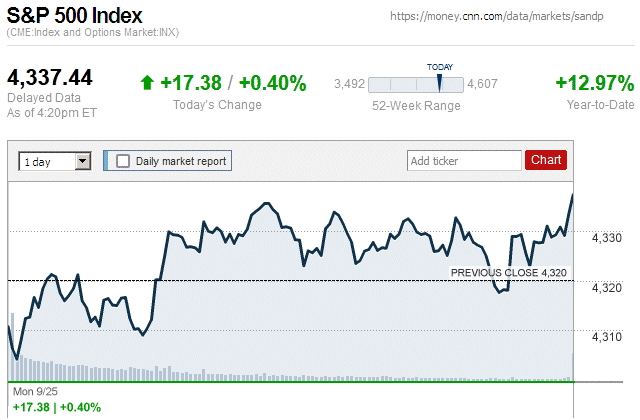Click the 52-Week Range slider bar
640x420 pixels.
pyautogui.click(x=416, y=84)
